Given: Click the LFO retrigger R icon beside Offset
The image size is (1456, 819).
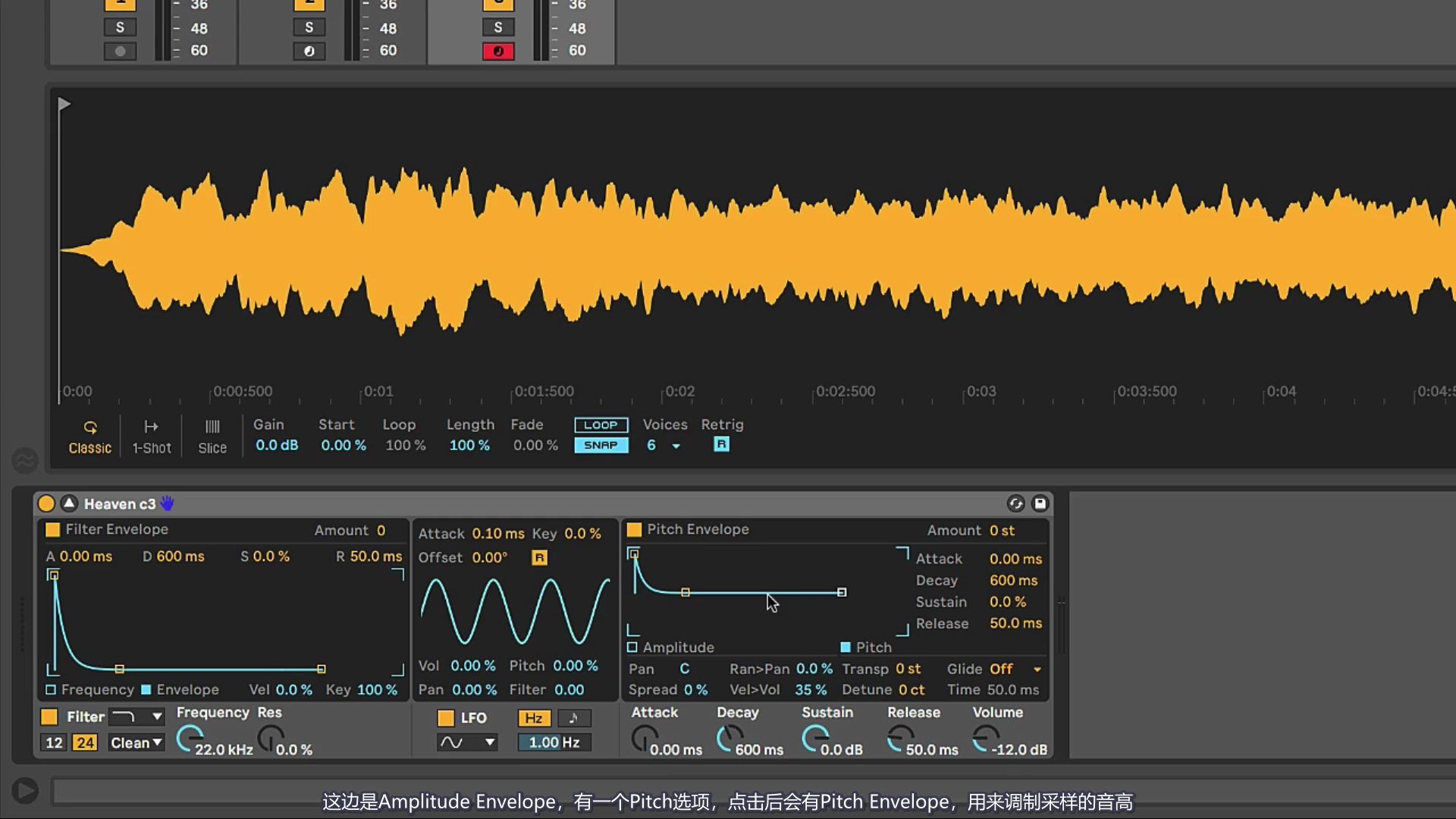Looking at the screenshot, I should point(539,557).
